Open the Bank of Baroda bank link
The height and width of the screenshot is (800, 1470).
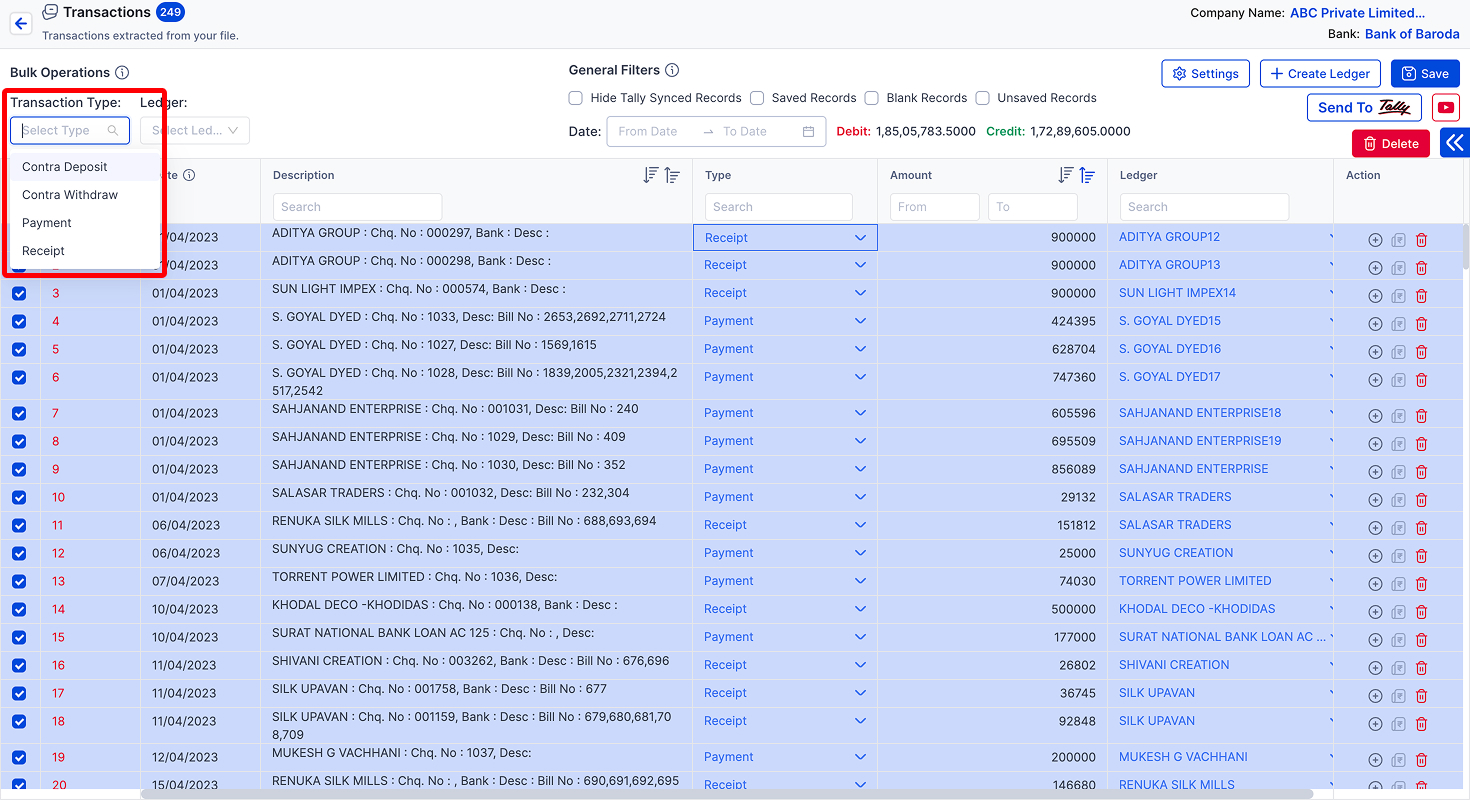click(x=1412, y=34)
